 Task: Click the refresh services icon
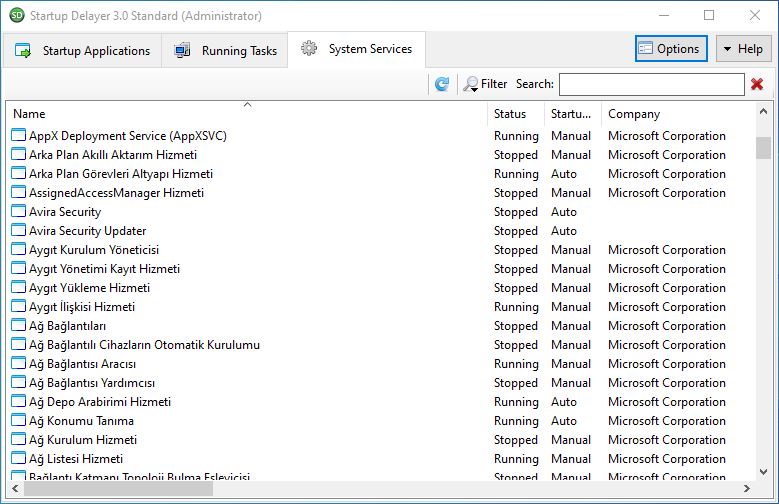tap(442, 84)
